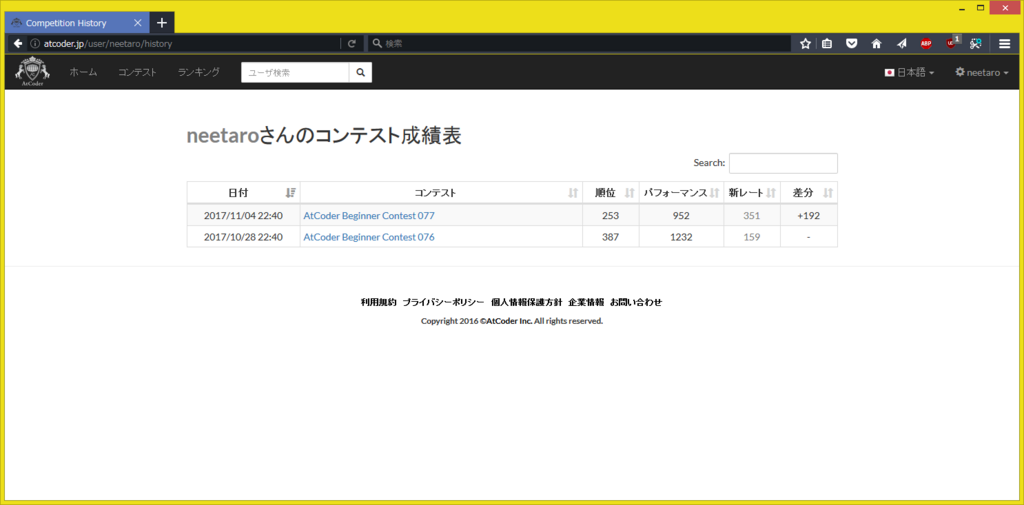Click the difference value +192
Image resolution: width=1024 pixels, height=505 pixels.
[808, 216]
